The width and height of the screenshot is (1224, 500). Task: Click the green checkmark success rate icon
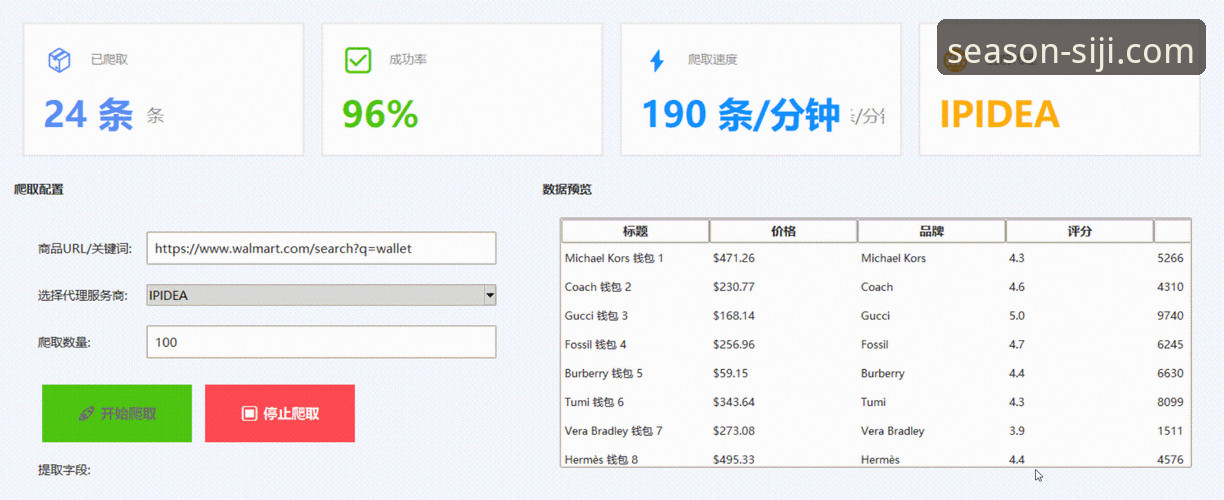click(358, 60)
